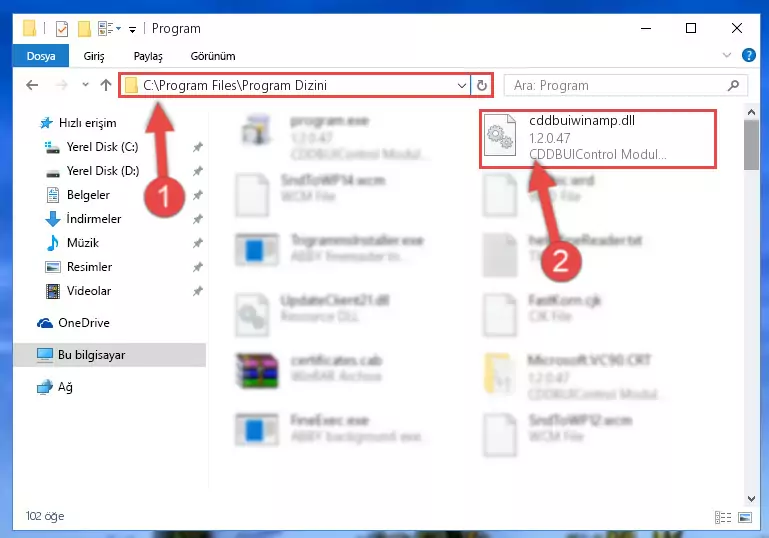The image size is (769, 538).
Task: Expand the ribbon with the chevron
Action: pos(727,55)
